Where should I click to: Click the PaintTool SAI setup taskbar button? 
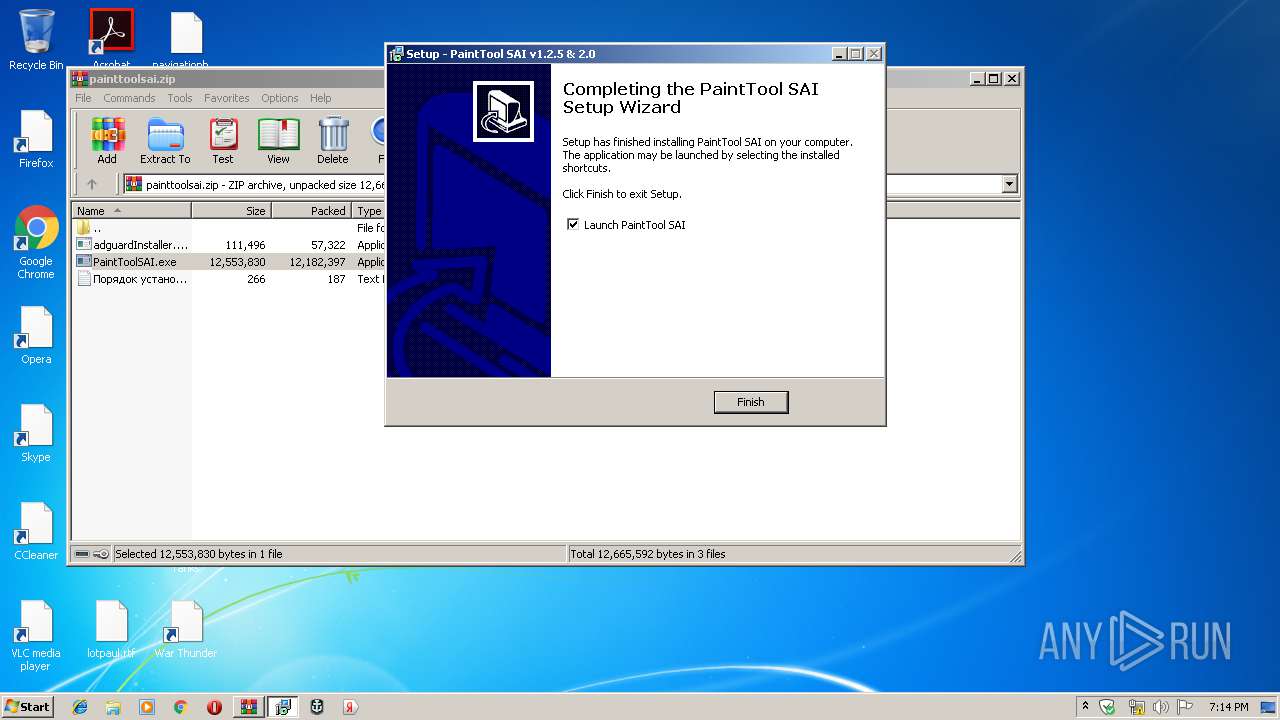[x=283, y=707]
